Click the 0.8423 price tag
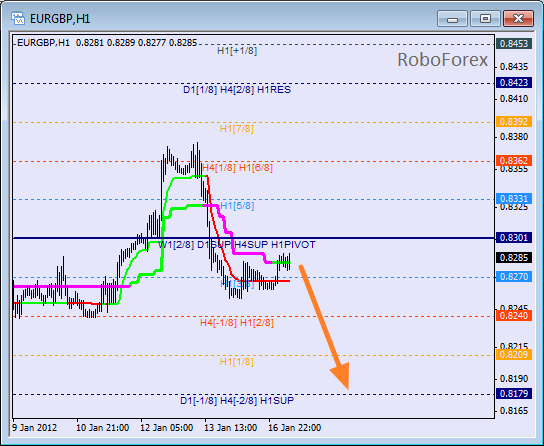544x446 pixels. click(514, 83)
